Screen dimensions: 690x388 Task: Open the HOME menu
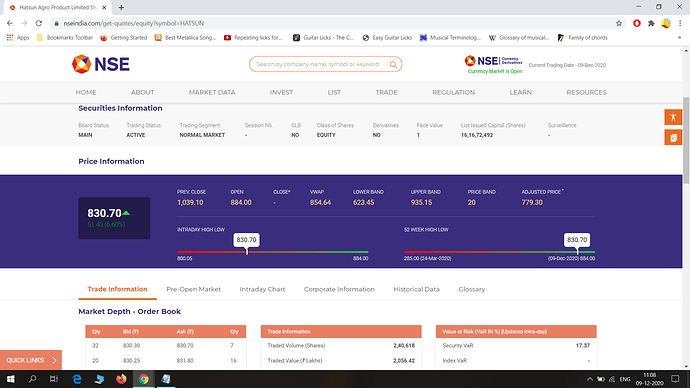[86, 92]
